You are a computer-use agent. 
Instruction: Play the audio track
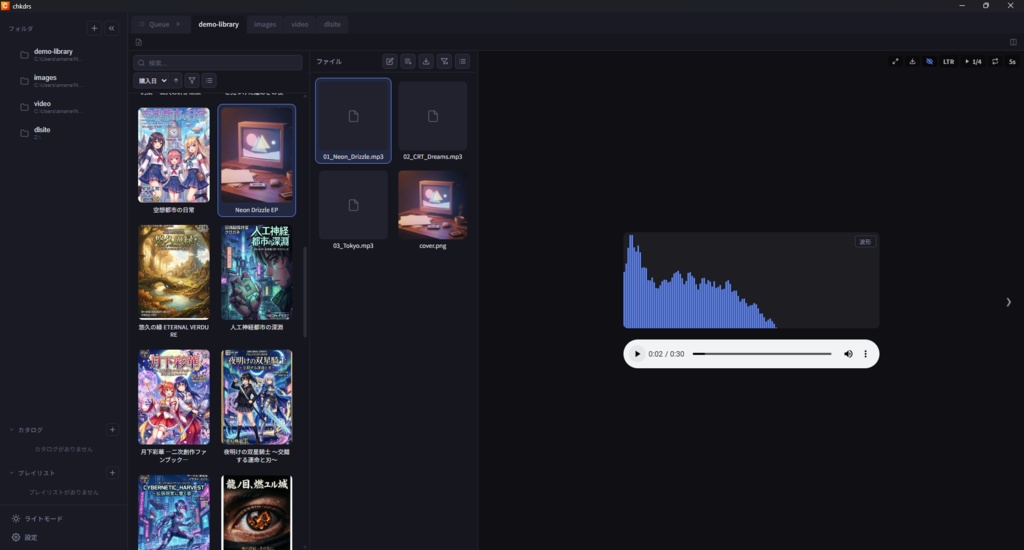(x=637, y=354)
